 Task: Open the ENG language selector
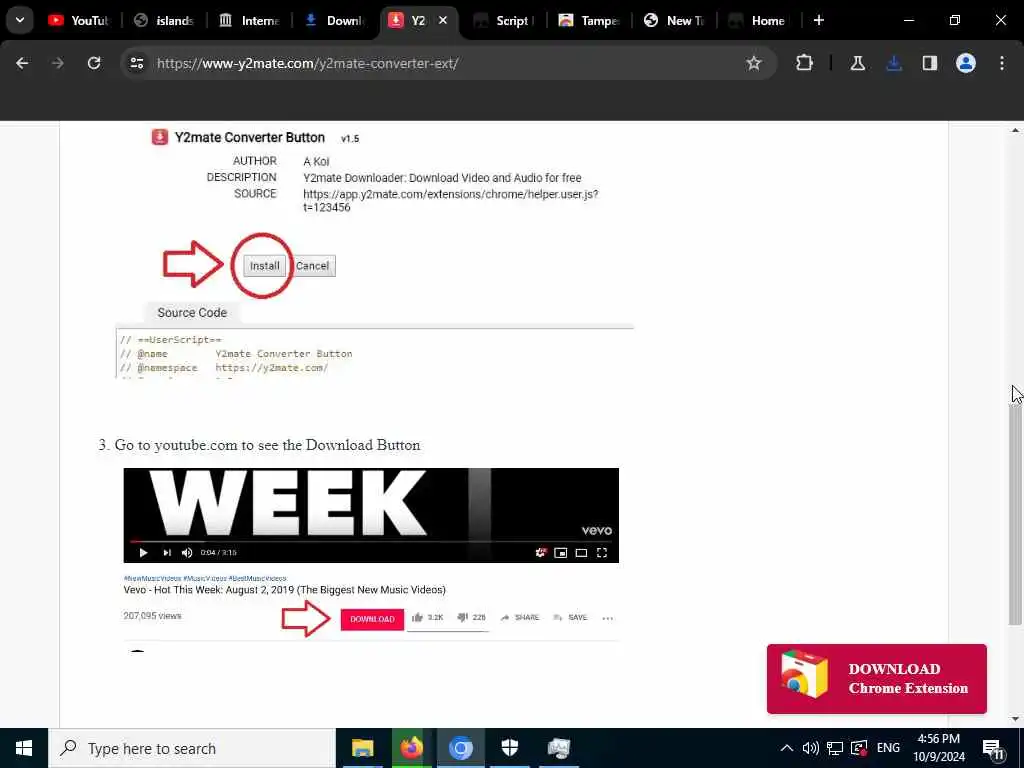(x=888, y=748)
